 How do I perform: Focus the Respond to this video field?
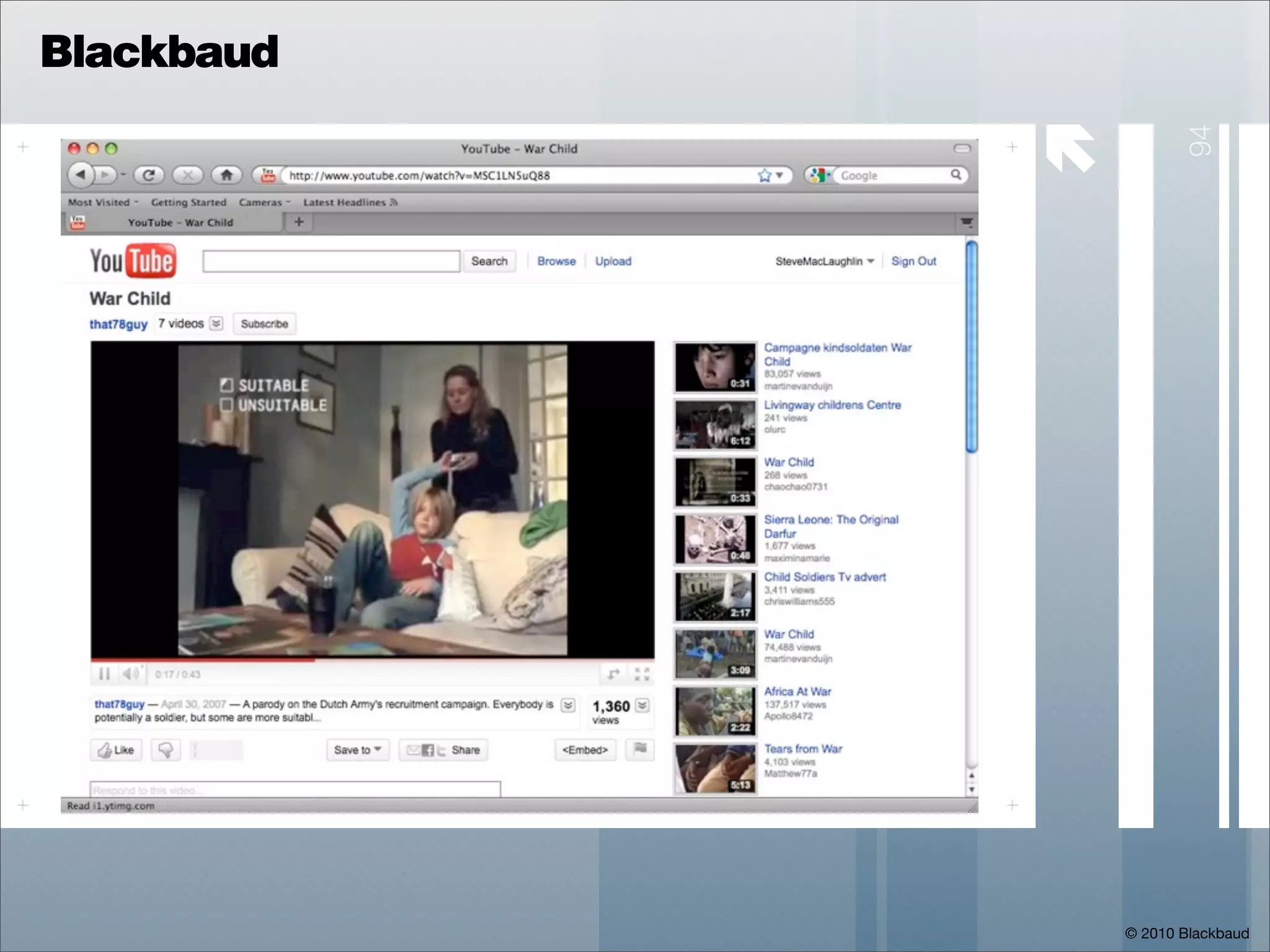[295, 790]
